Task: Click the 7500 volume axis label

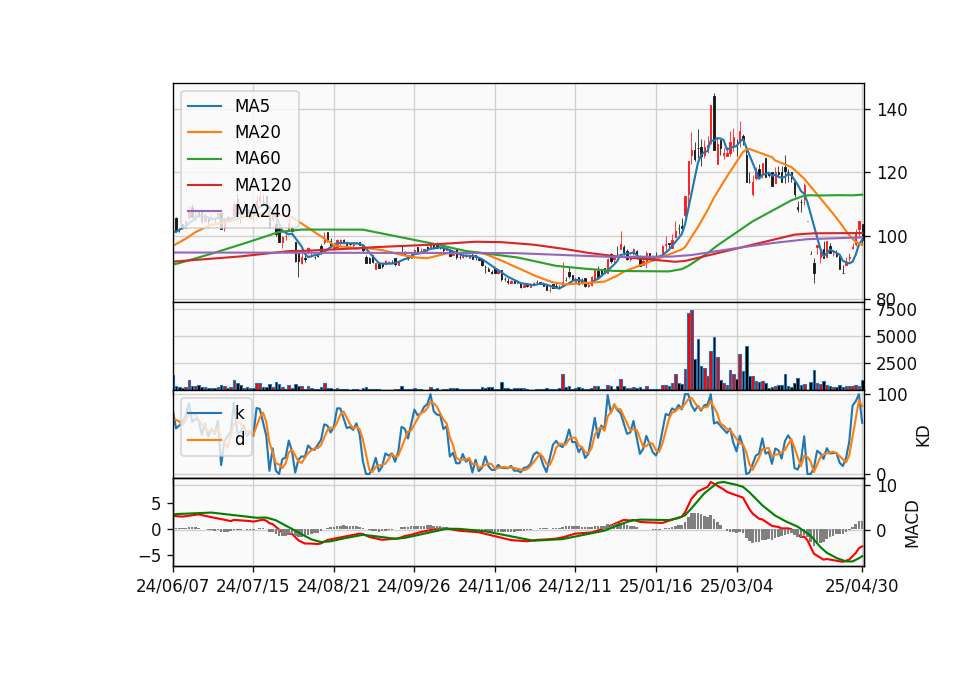Action: click(x=897, y=310)
